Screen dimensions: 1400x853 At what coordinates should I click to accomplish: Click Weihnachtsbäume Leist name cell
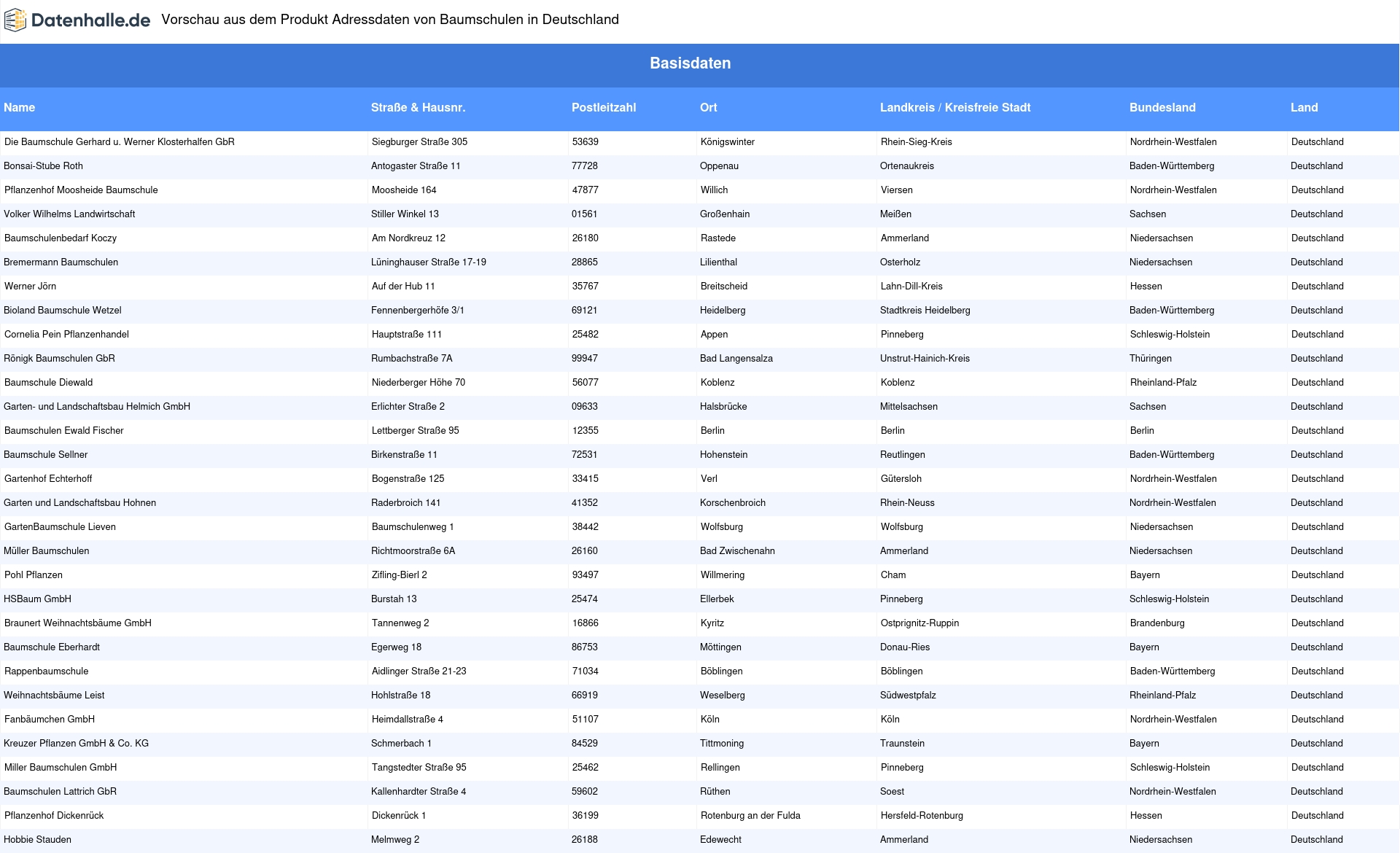pos(54,696)
